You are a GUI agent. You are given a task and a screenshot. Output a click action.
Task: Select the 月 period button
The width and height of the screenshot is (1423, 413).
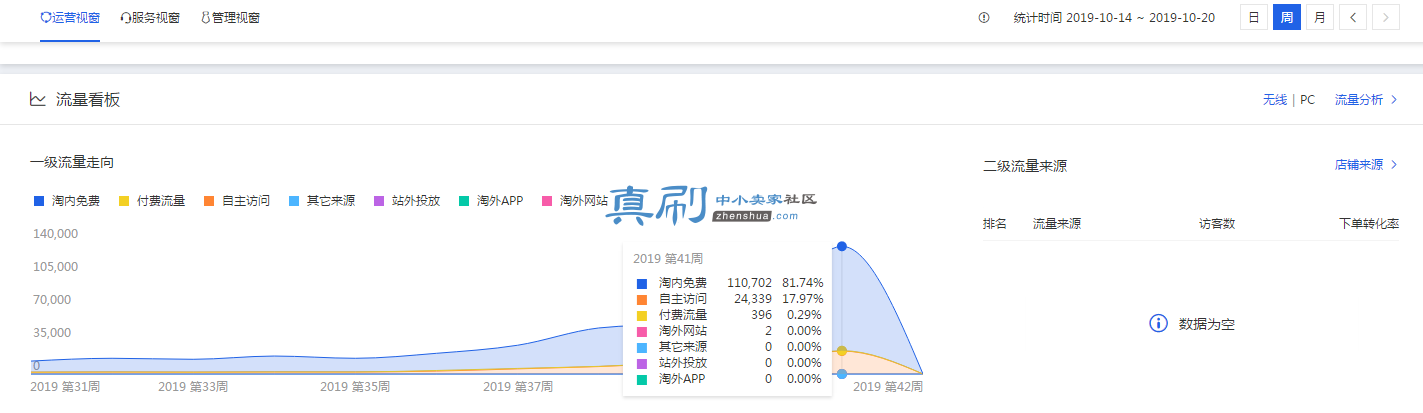click(1320, 17)
